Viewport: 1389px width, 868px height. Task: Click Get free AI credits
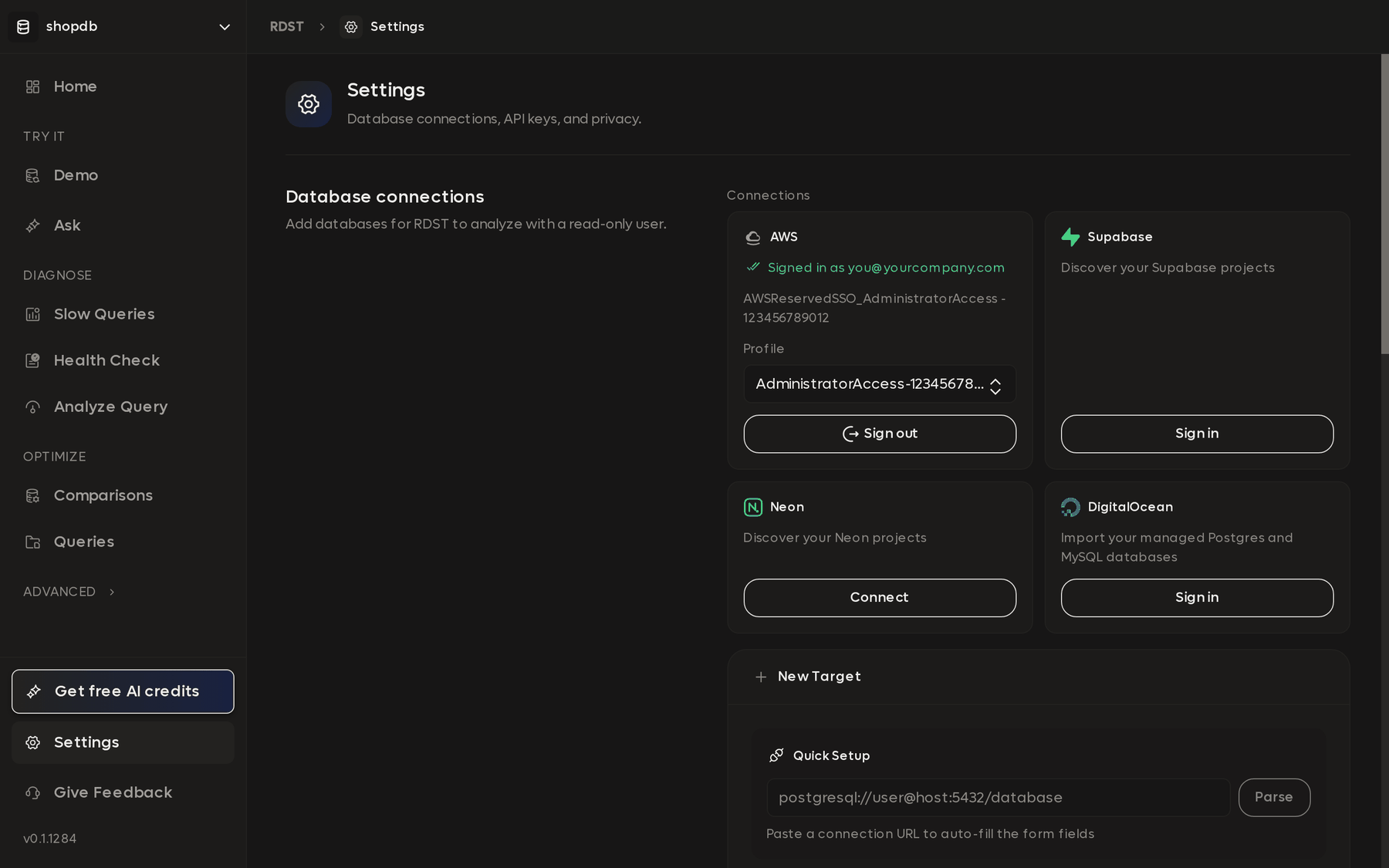click(123, 691)
